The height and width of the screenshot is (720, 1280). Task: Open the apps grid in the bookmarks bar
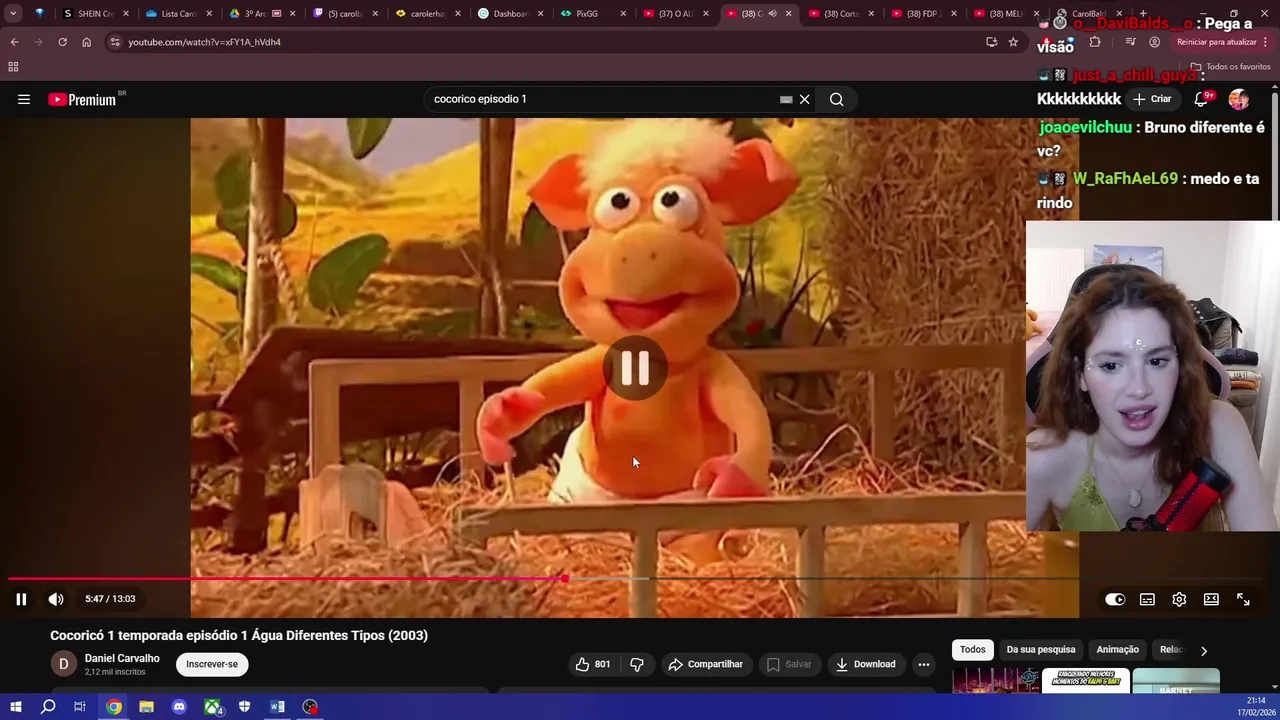[x=13, y=67]
